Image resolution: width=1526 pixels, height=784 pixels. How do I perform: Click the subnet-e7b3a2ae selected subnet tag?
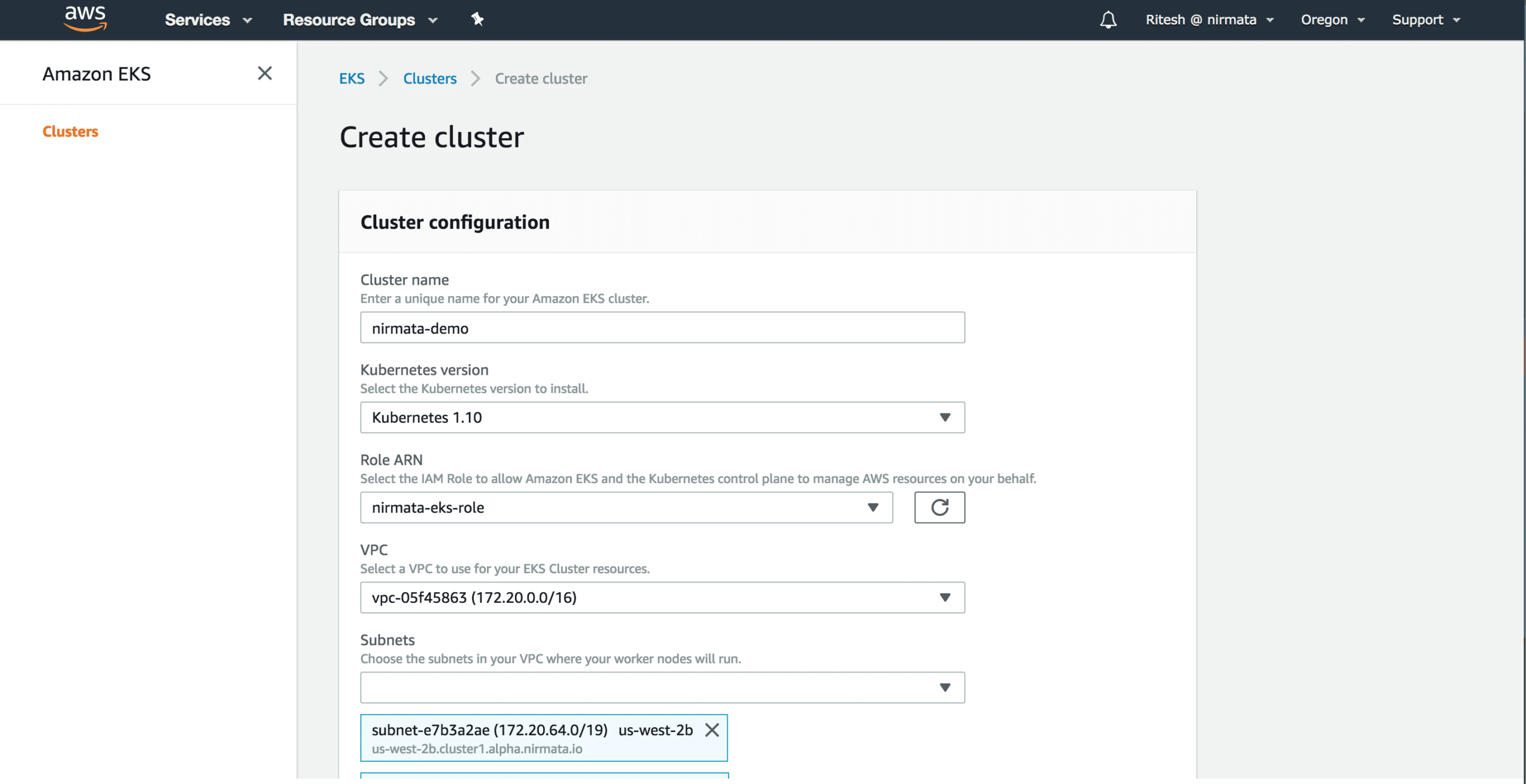point(544,738)
